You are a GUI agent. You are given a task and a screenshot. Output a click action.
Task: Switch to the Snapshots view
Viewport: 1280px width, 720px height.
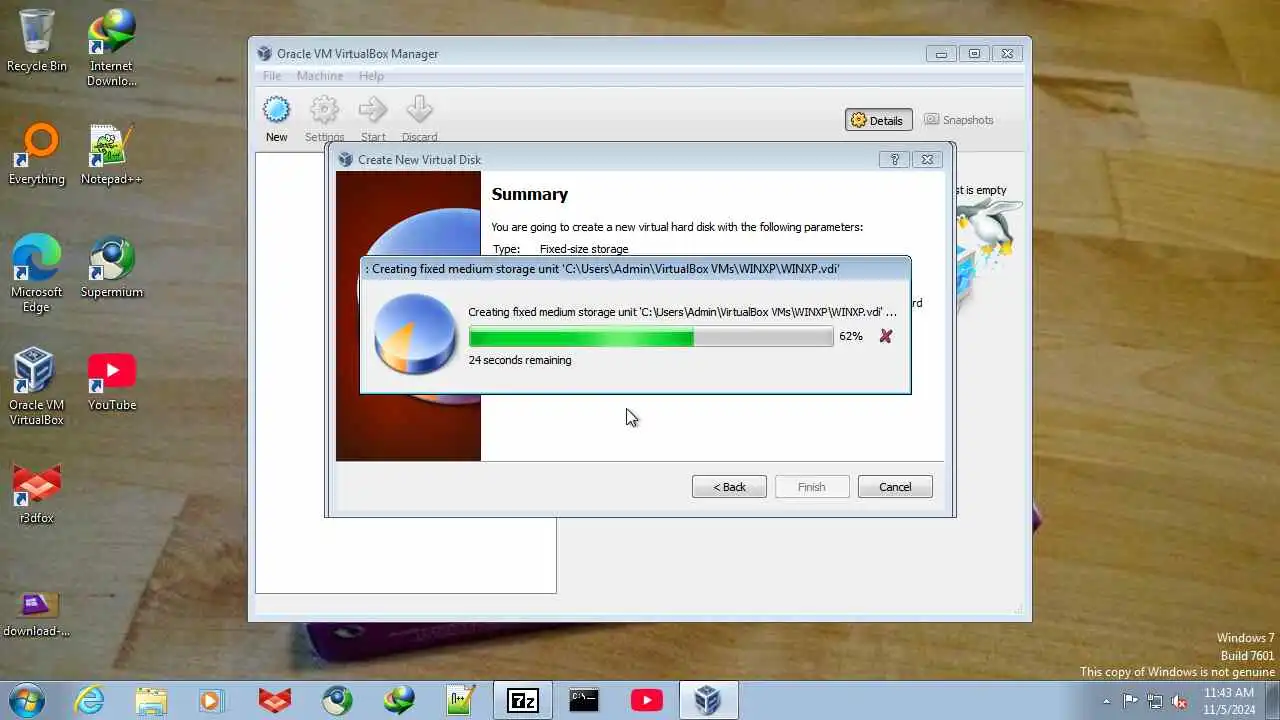pyautogui.click(x=959, y=120)
